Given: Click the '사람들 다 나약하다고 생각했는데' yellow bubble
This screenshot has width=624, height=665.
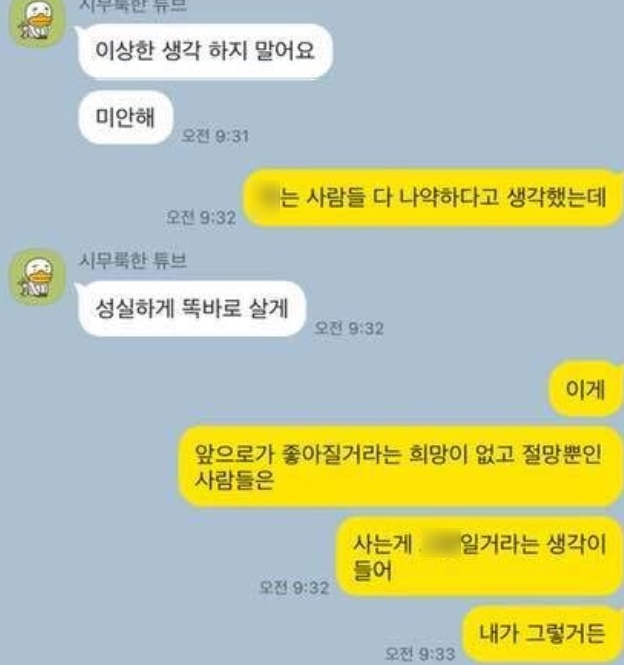Looking at the screenshot, I should [x=433, y=197].
